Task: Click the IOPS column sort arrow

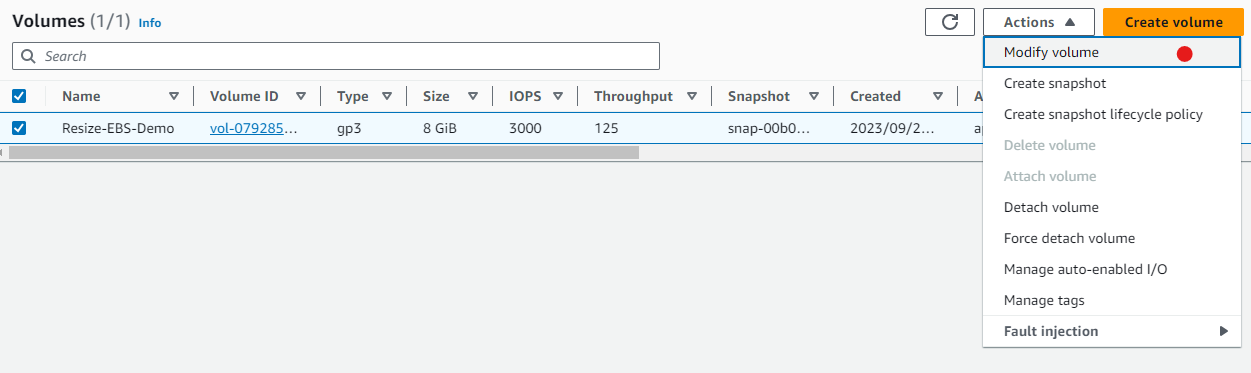Action: pos(557,97)
